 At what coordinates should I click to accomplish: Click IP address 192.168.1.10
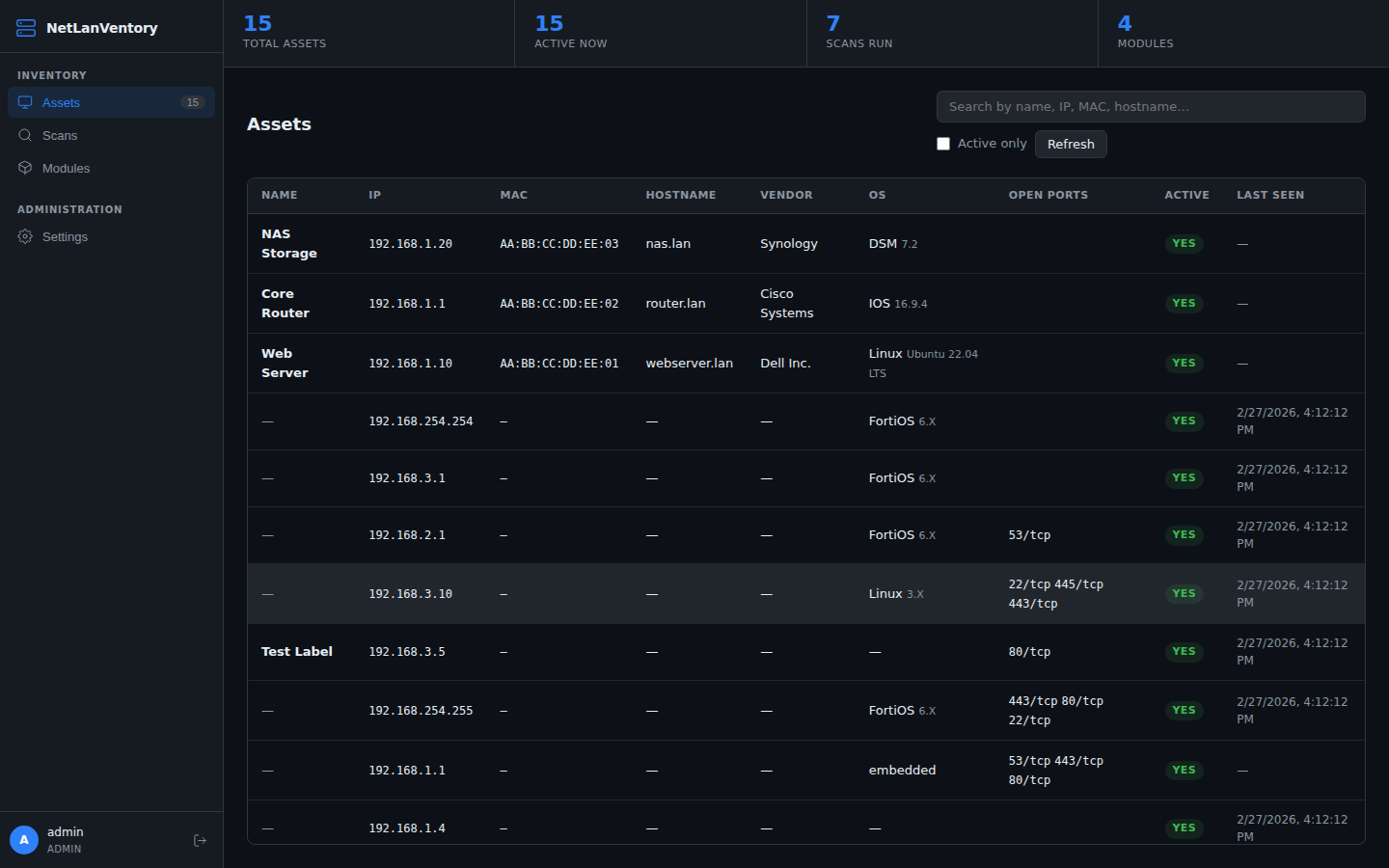tap(410, 364)
